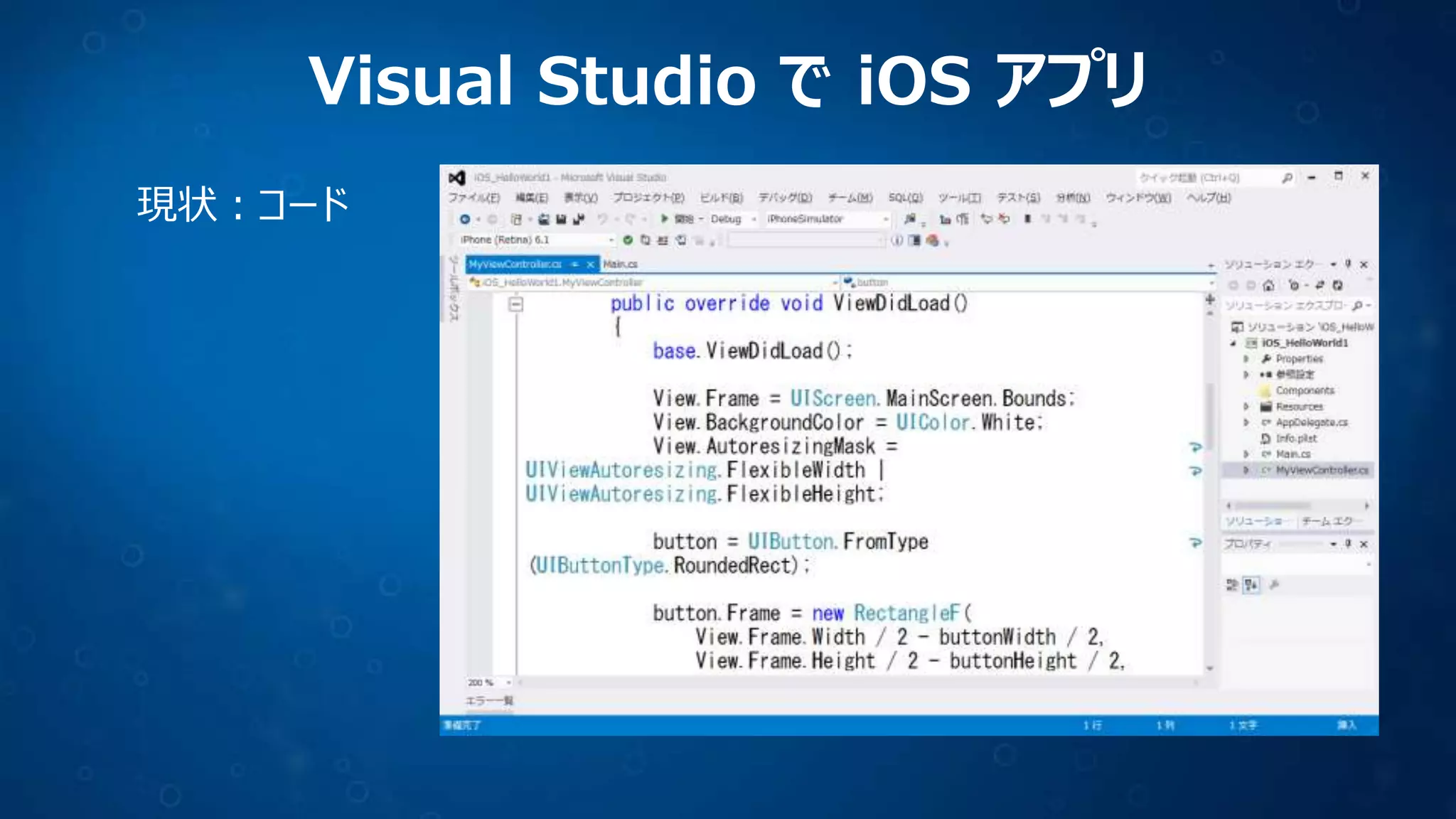This screenshot has width=1456, height=819.
Task: Open the iOS_HelloWorld1.MyViewController class dropdown
Action: point(653,282)
